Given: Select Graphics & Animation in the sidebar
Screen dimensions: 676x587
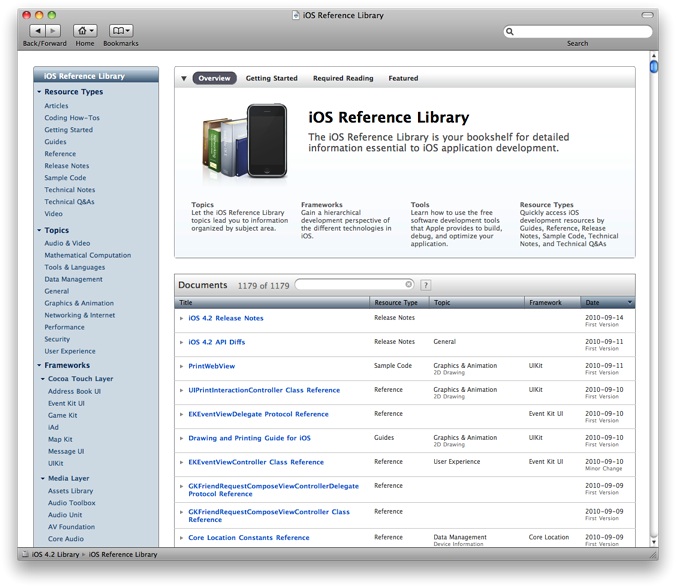Looking at the screenshot, I should click(79, 303).
